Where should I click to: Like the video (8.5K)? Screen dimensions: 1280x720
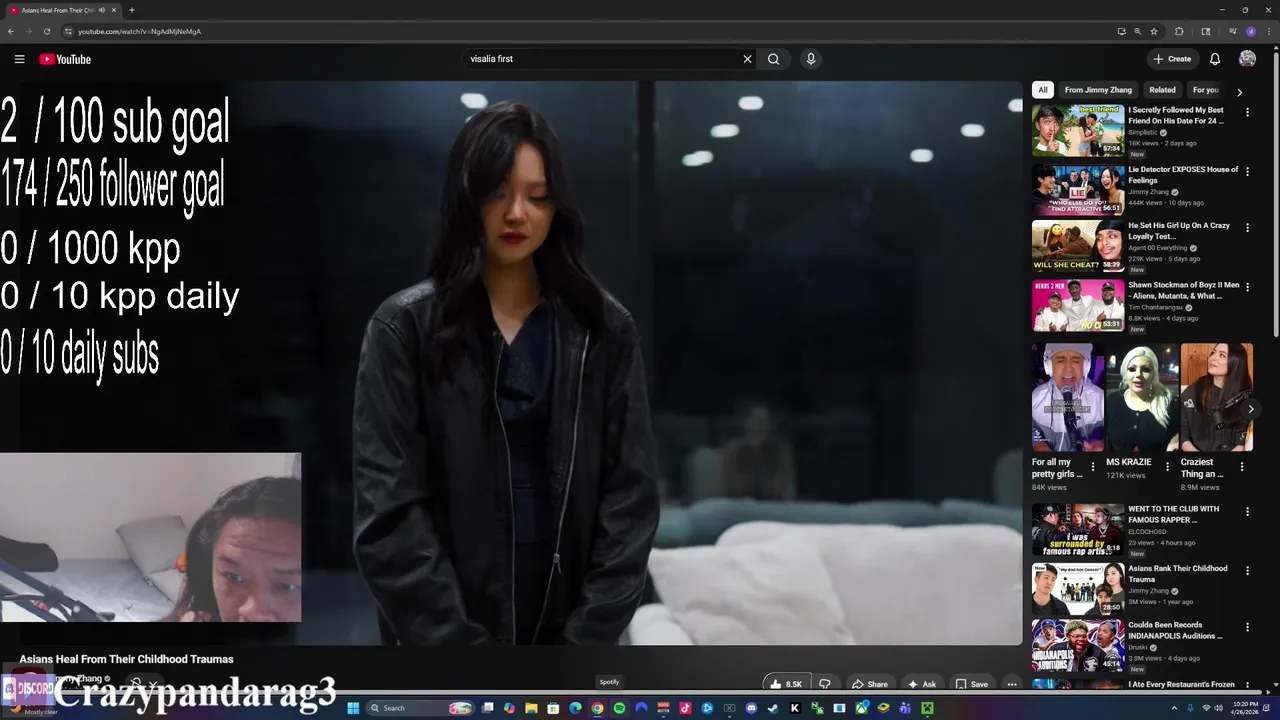click(786, 684)
